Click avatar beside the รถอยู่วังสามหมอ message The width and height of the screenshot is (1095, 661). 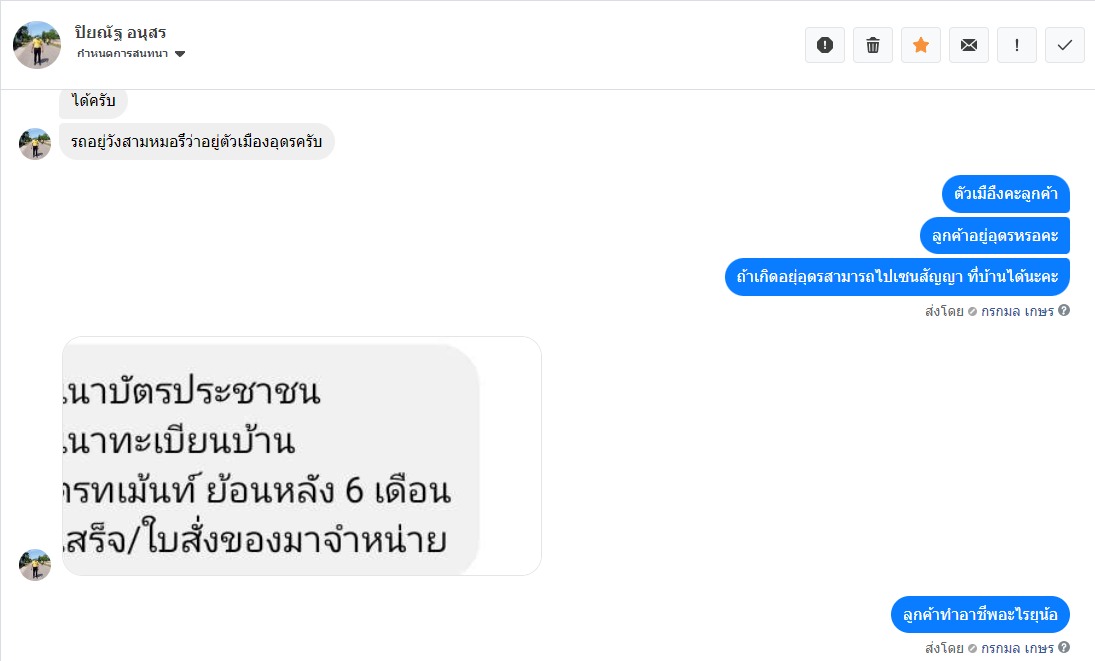click(35, 143)
